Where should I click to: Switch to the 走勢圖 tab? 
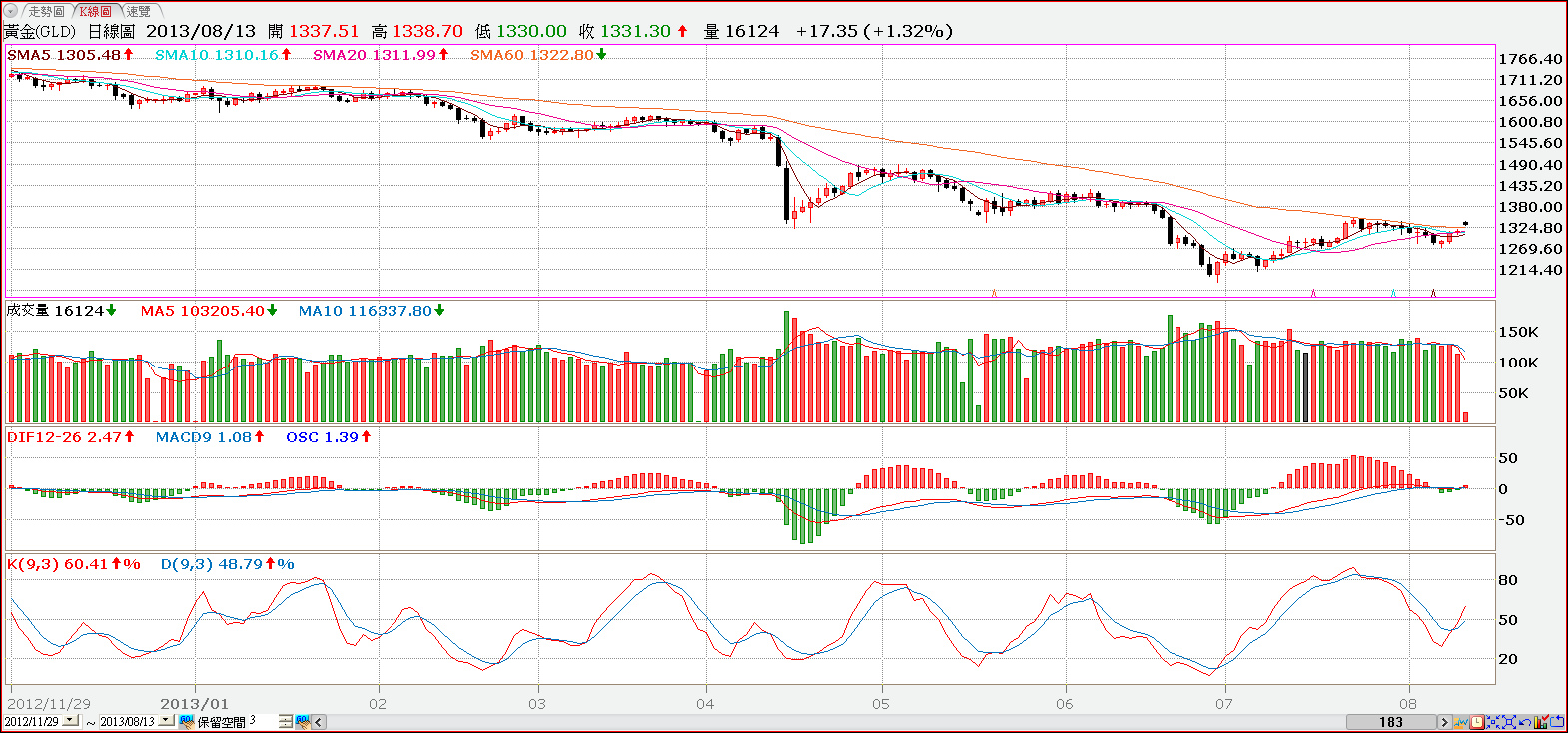[x=46, y=11]
